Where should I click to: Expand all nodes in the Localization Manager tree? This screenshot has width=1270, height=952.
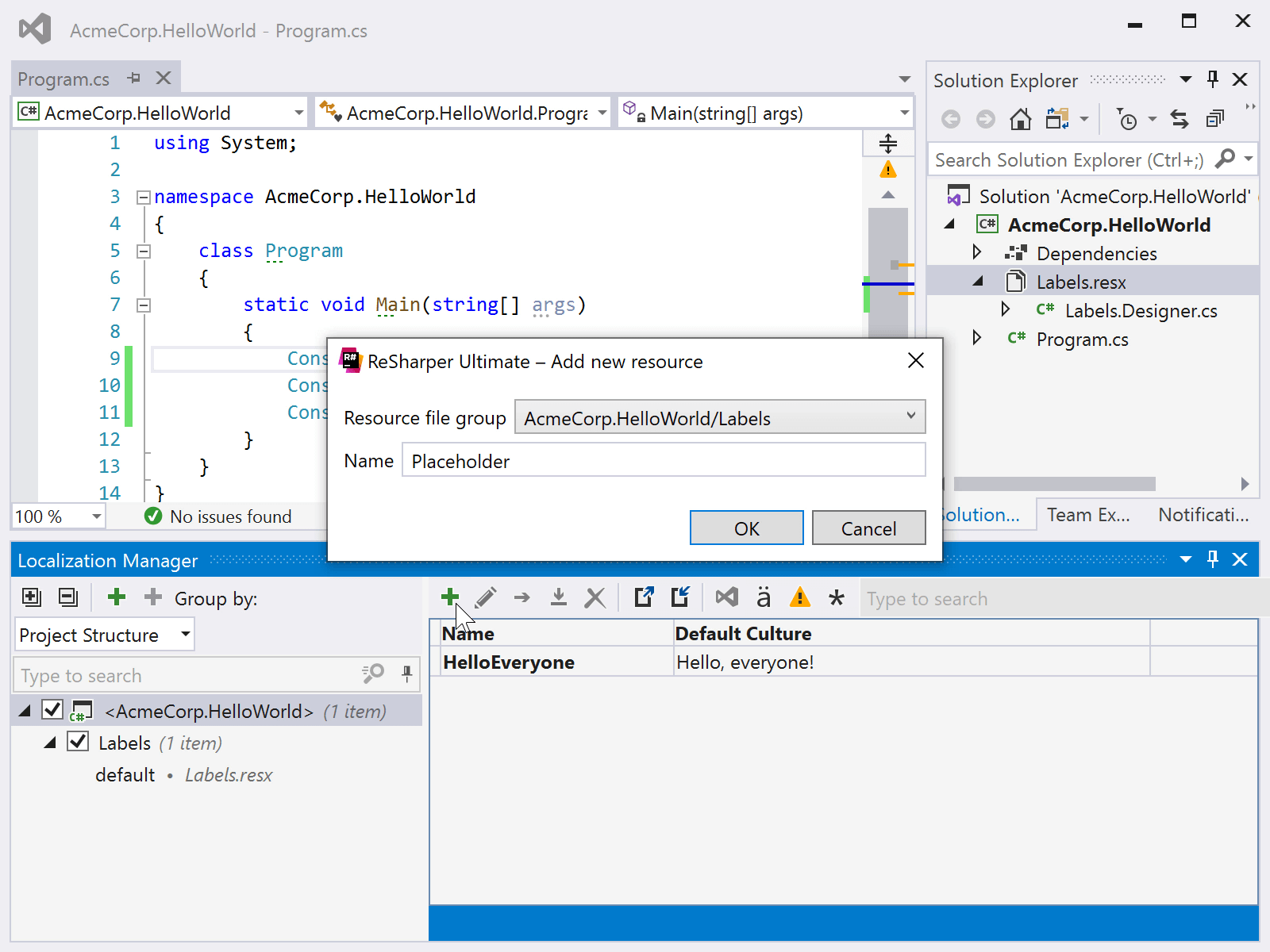32,597
